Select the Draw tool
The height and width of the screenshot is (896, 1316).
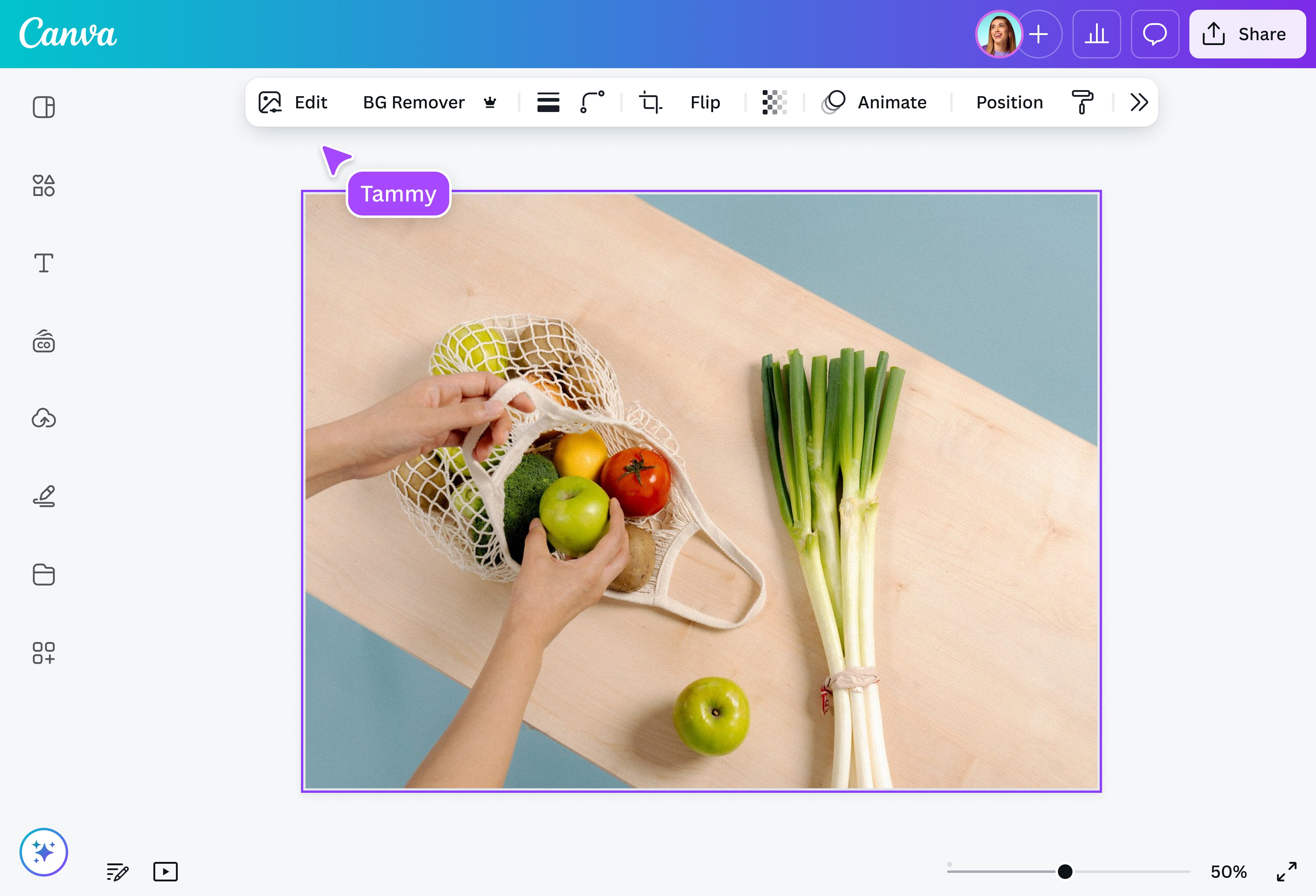click(x=44, y=496)
